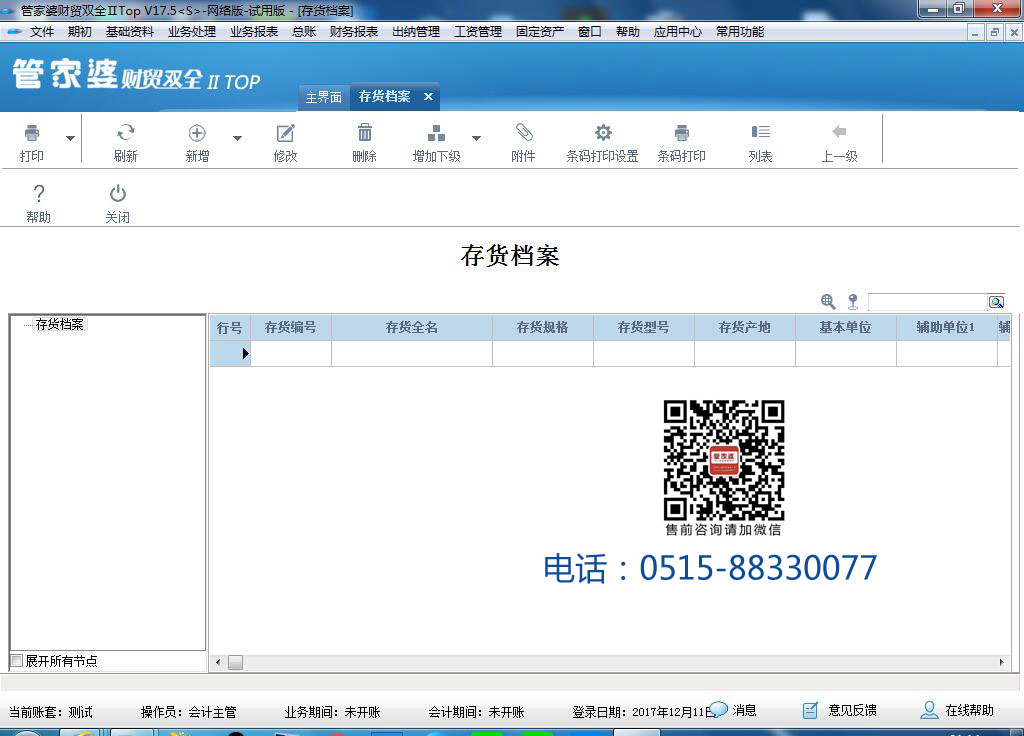Switch to 列表 list view

tap(760, 133)
